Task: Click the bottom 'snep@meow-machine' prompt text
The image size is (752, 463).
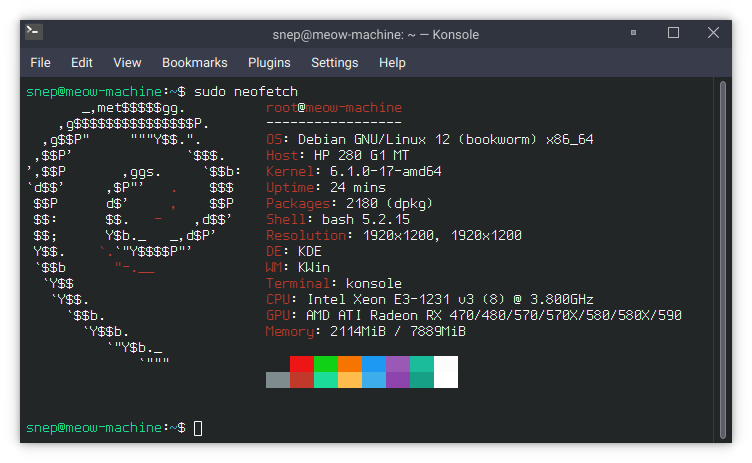Action: click(94, 427)
